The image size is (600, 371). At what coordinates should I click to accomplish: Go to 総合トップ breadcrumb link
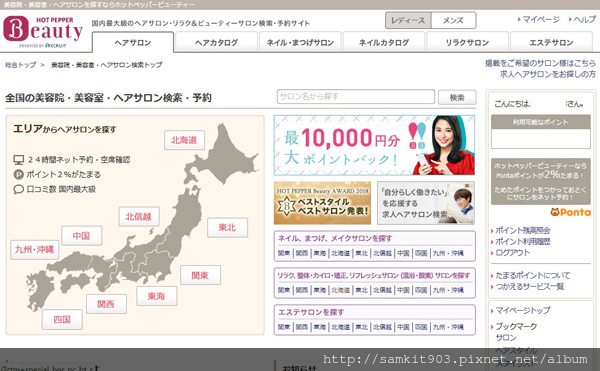[x=21, y=65]
